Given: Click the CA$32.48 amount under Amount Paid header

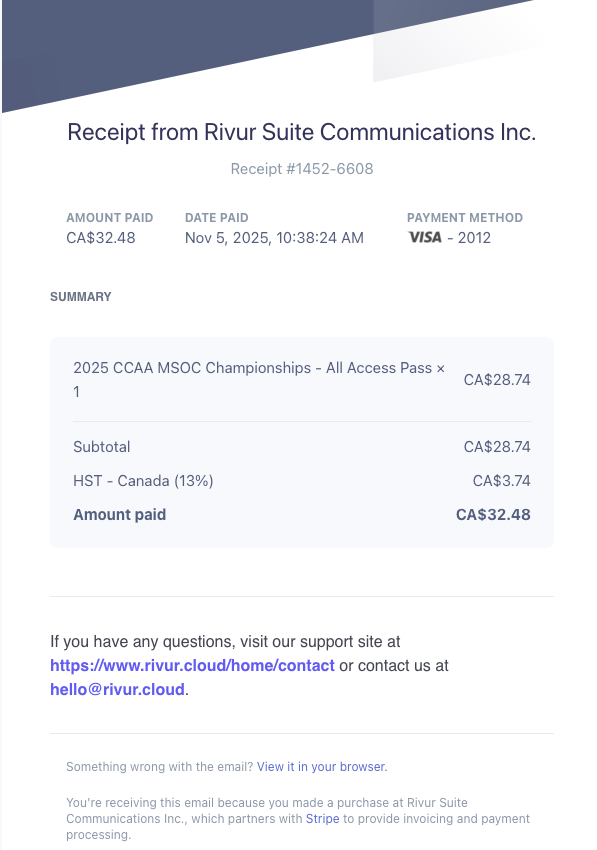Looking at the screenshot, I should tap(101, 237).
